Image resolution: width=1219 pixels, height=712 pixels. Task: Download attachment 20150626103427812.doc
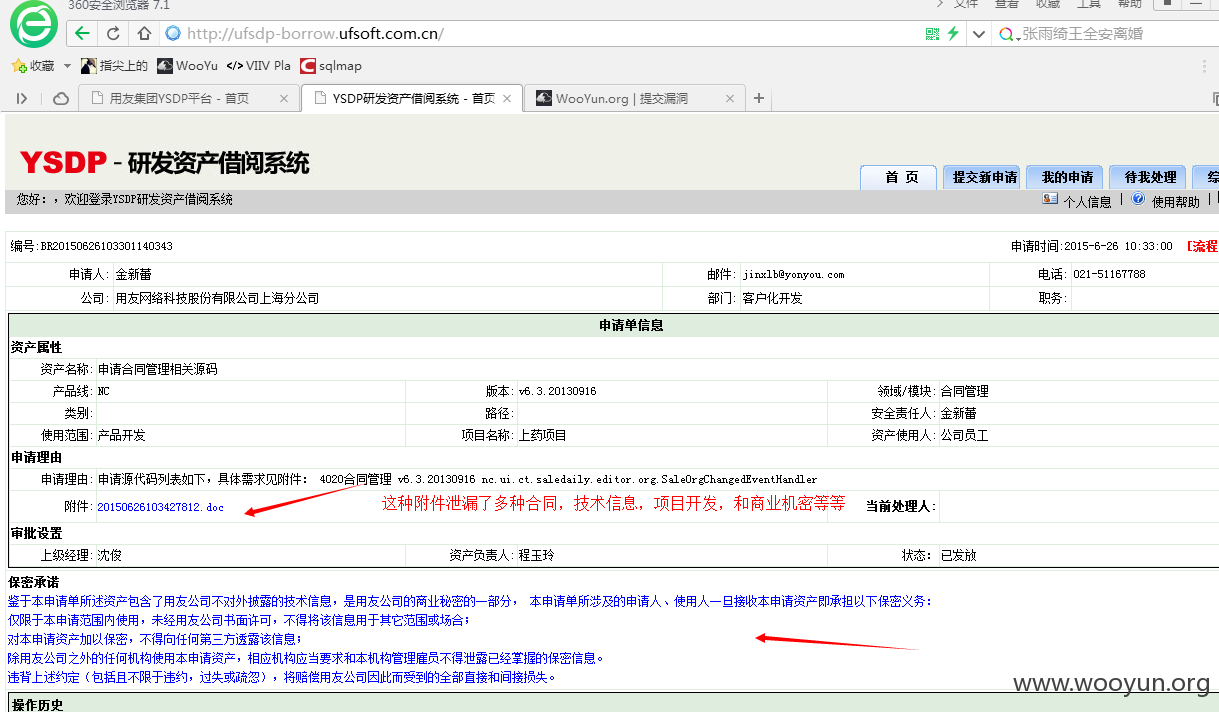point(160,507)
